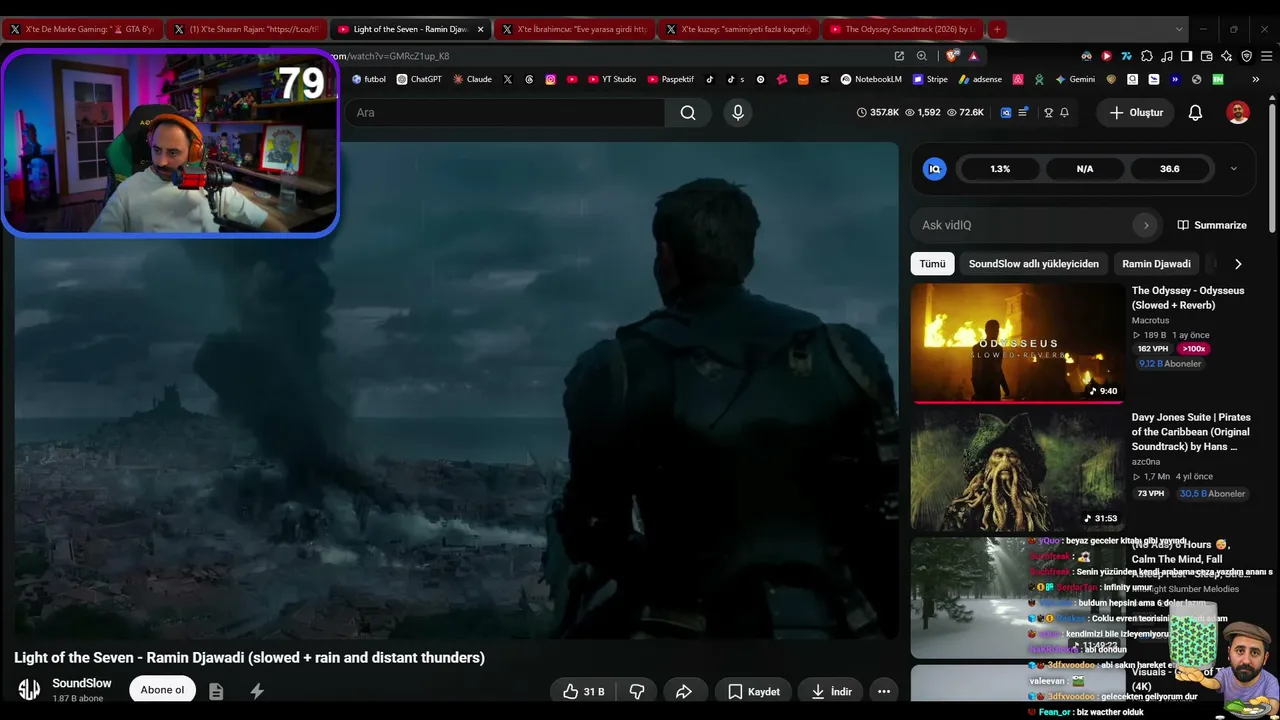Switch to the Sharan Rajan X tab
Image resolution: width=1280 pixels, height=720 pixels.
click(245, 29)
